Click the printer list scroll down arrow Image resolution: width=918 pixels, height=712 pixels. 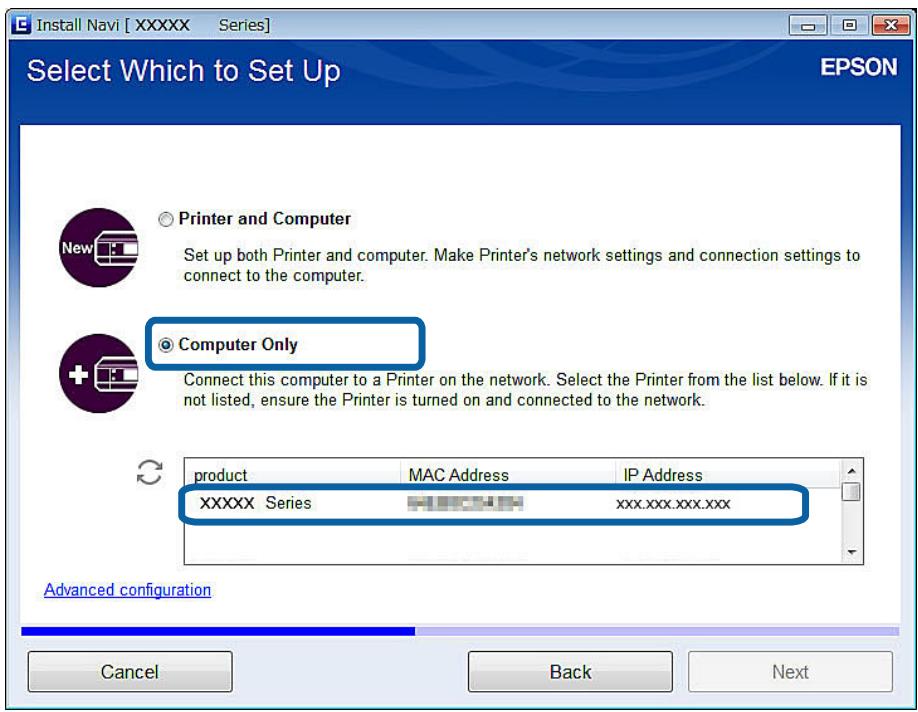pyautogui.click(x=852, y=552)
